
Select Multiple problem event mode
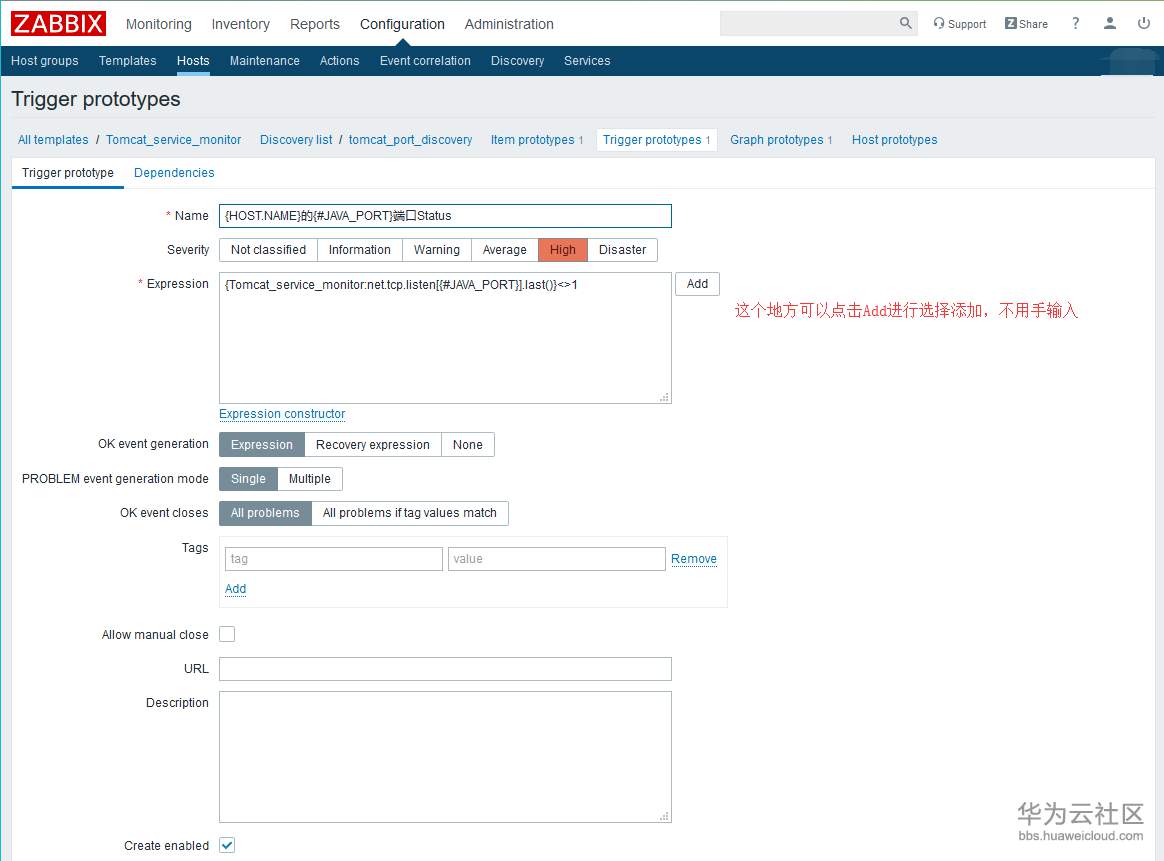[310, 479]
